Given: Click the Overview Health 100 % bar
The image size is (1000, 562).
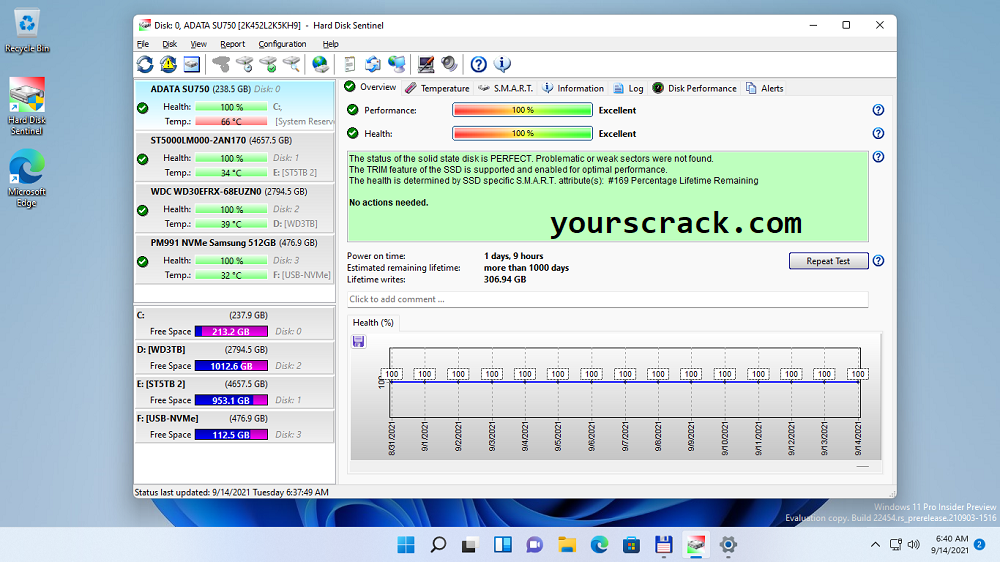Looking at the screenshot, I should (522, 133).
